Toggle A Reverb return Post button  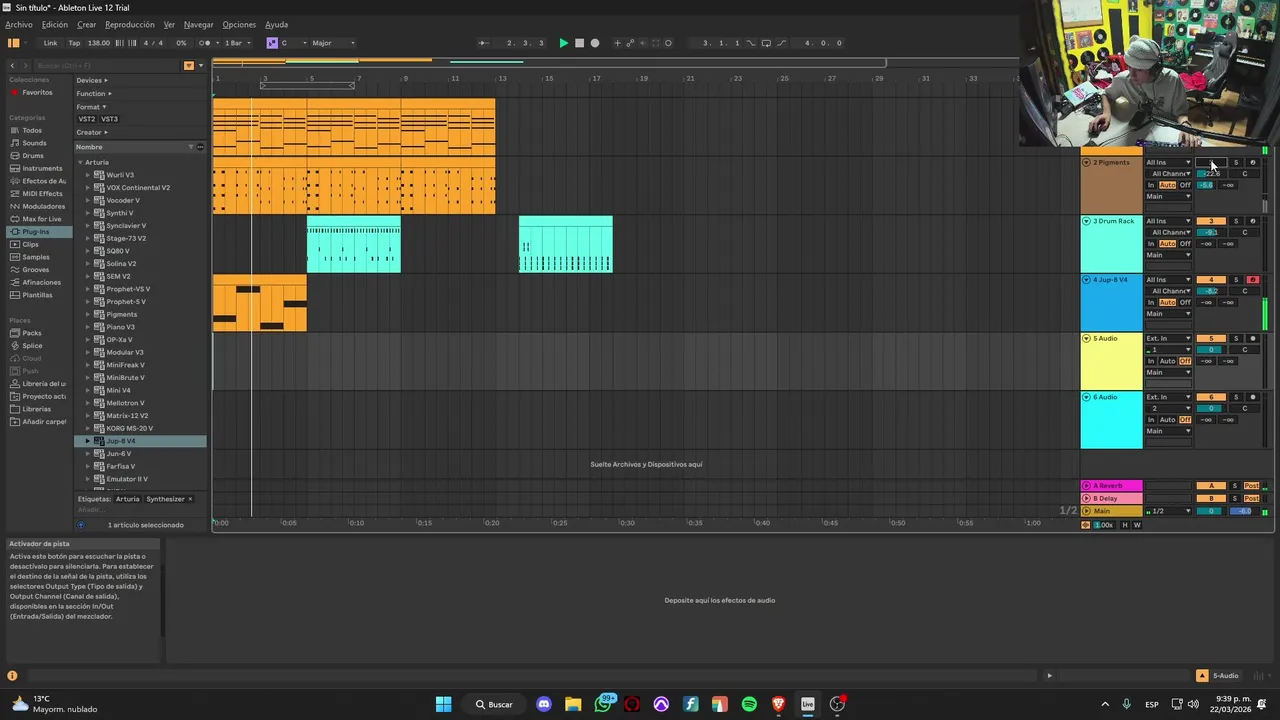click(x=1252, y=486)
